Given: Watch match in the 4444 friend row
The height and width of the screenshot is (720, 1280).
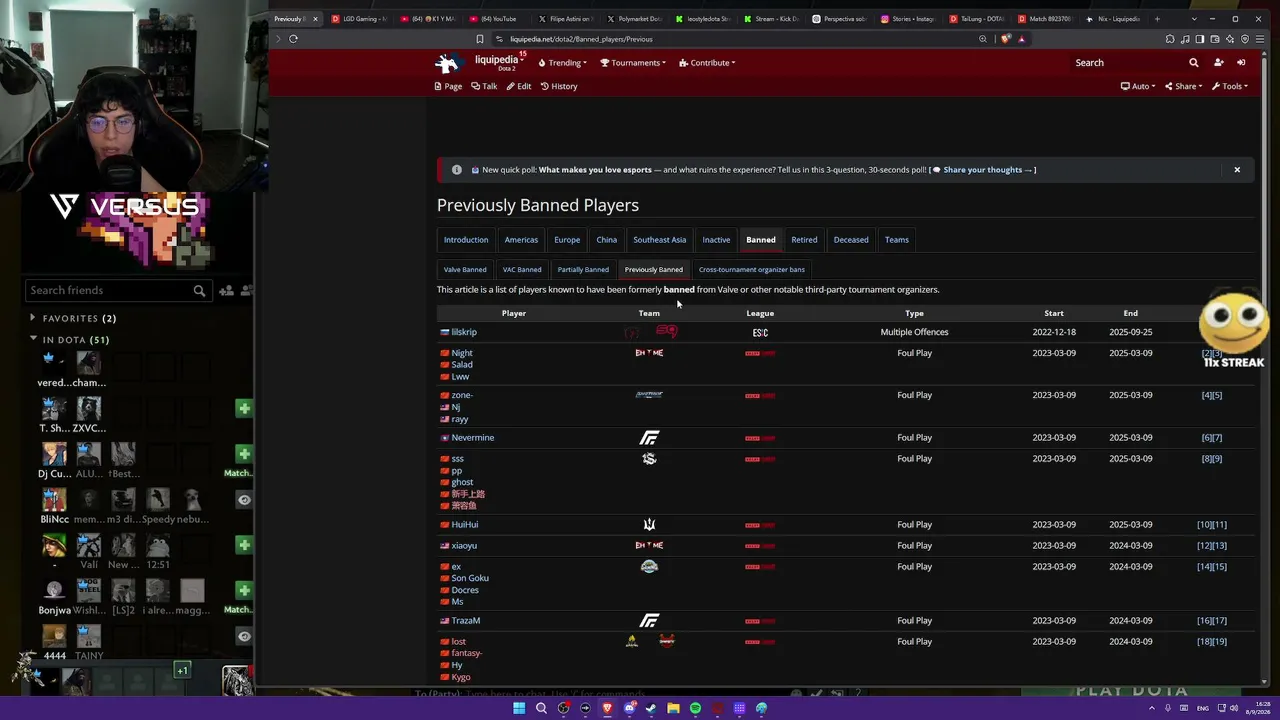Looking at the screenshot, I should (244, 636).
